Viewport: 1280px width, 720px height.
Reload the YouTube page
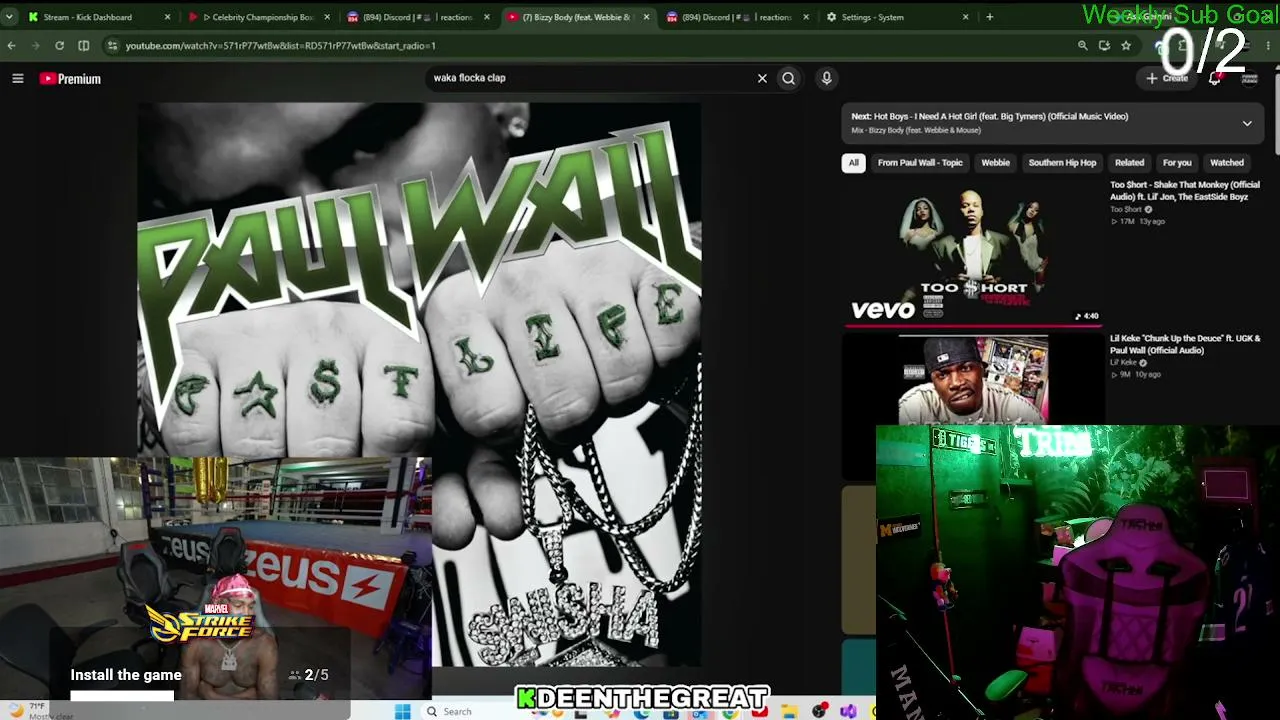click(60, 45)
